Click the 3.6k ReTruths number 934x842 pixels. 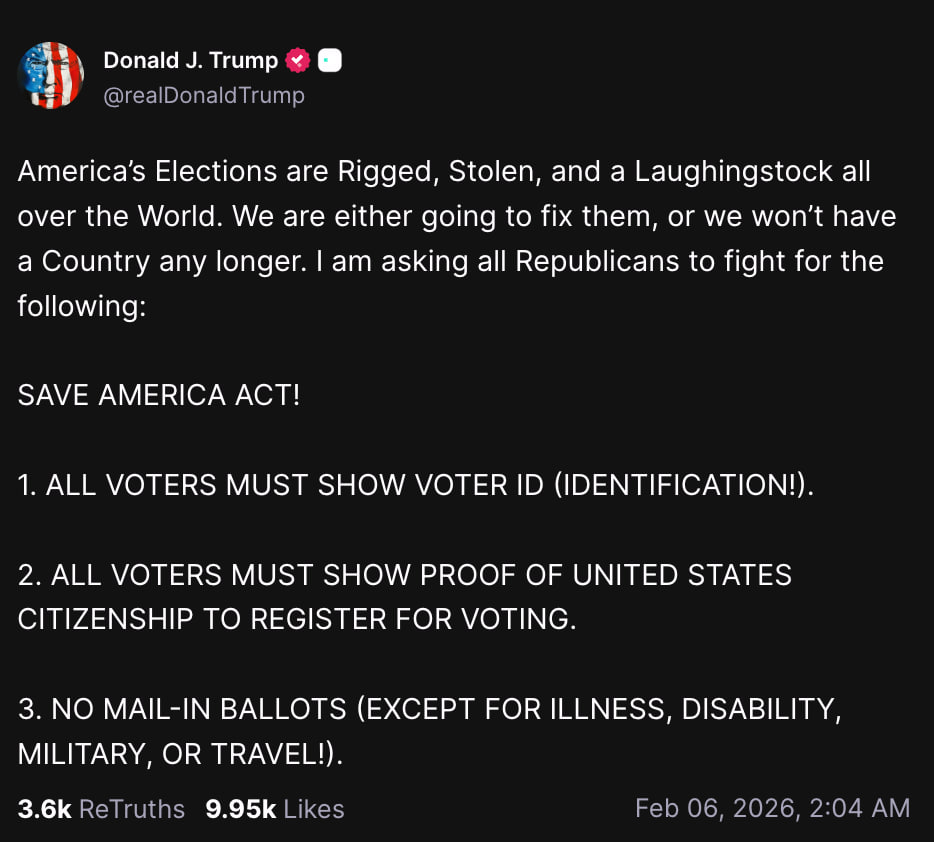pyautogui.click(x=44, y=809)
